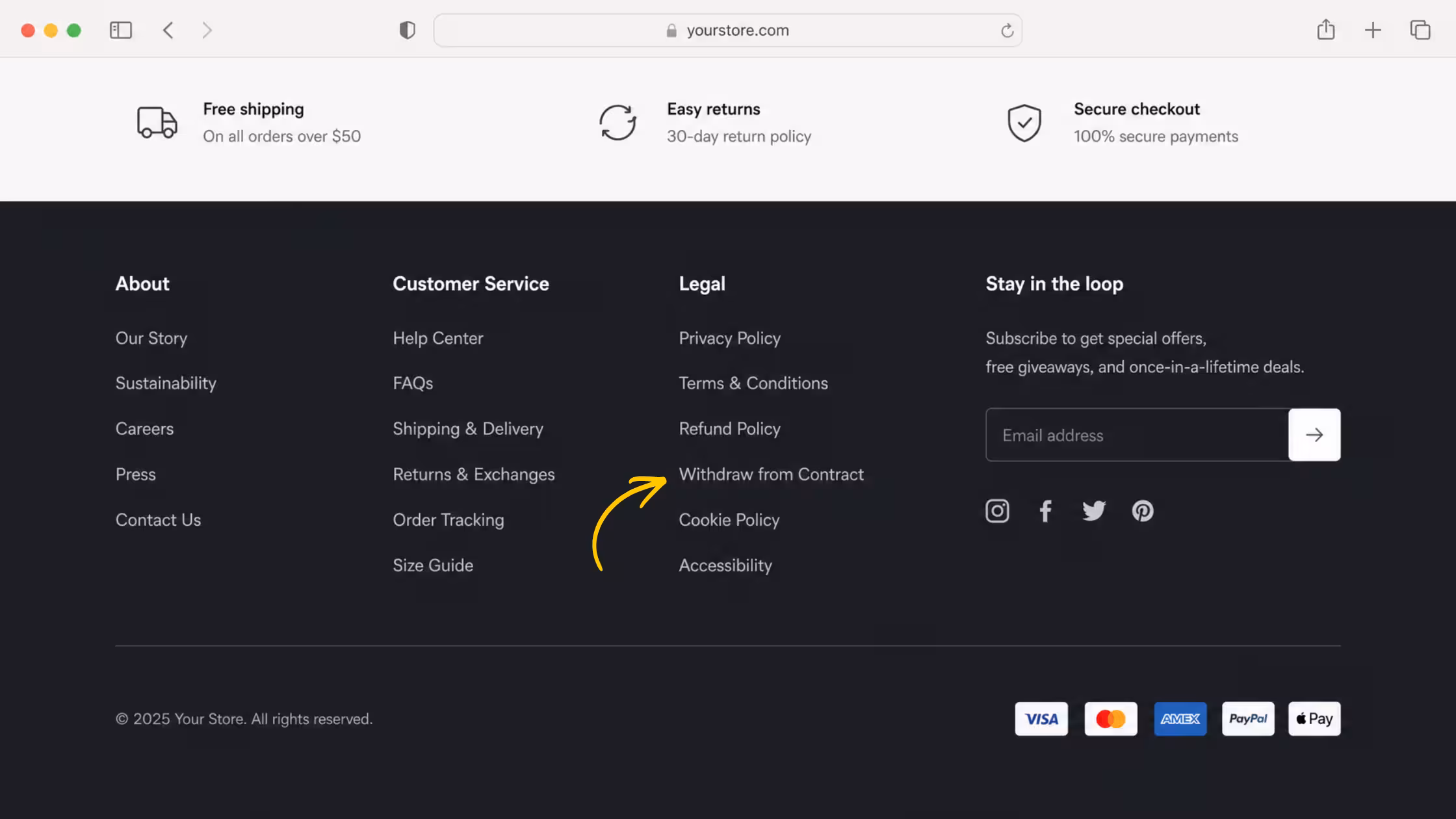The height and width of the screenshot is (819, 1456).
Task: Click '100% secure payments' text
Action: [1156, 136]
